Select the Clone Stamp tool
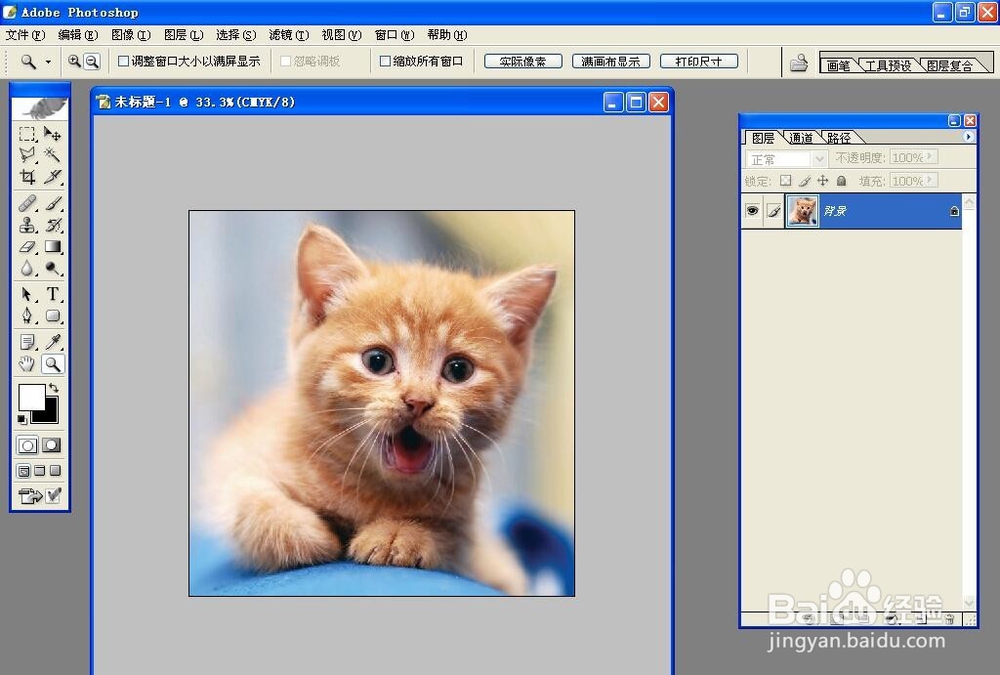The width and height of the screenshot is (1000, 675). coord(27,224)
